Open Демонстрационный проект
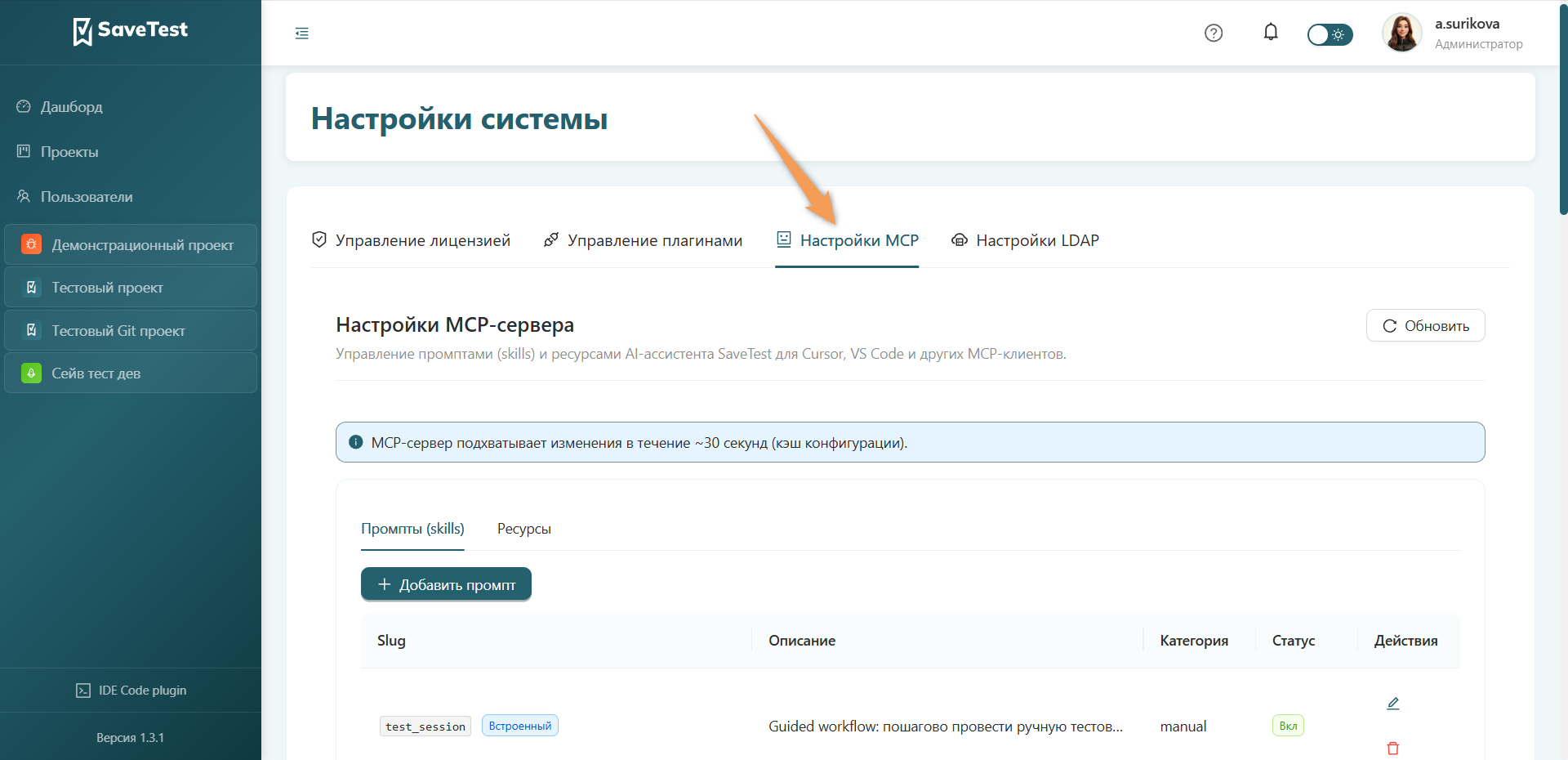1568x760 pixels. tap(131, 244)
